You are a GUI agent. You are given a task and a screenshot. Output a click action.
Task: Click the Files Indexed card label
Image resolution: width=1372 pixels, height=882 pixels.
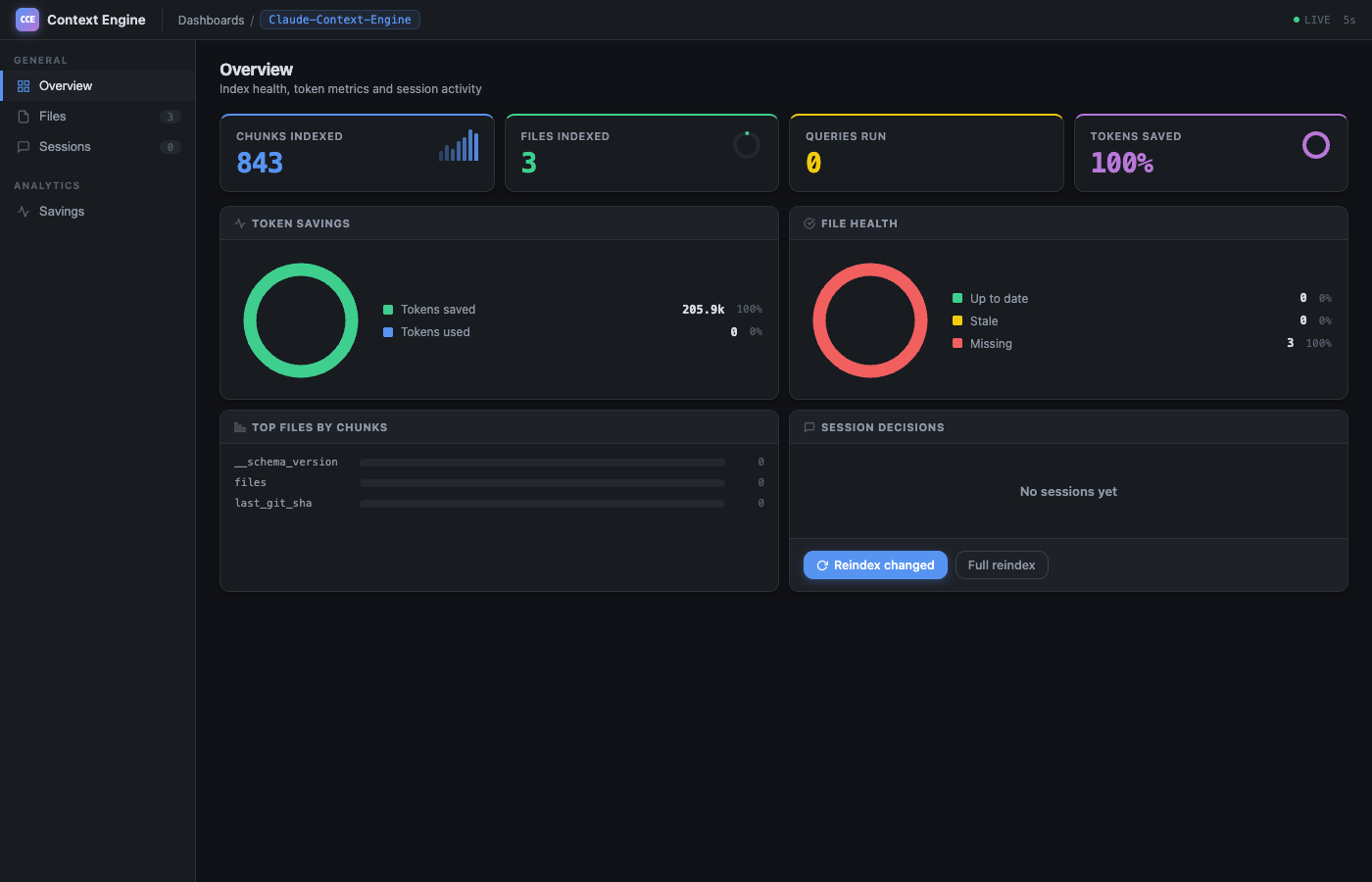[565, 136]
